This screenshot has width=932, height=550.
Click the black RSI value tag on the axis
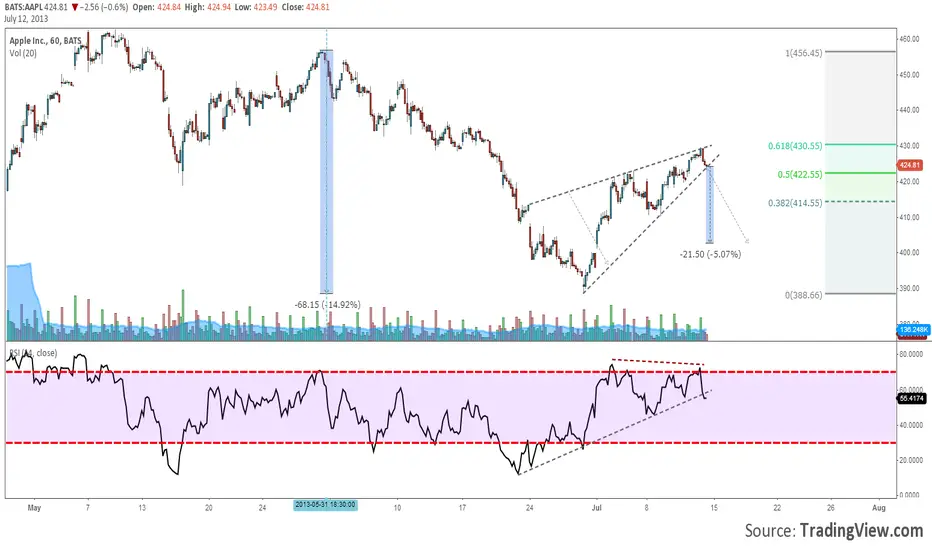[x=912, y=398]
